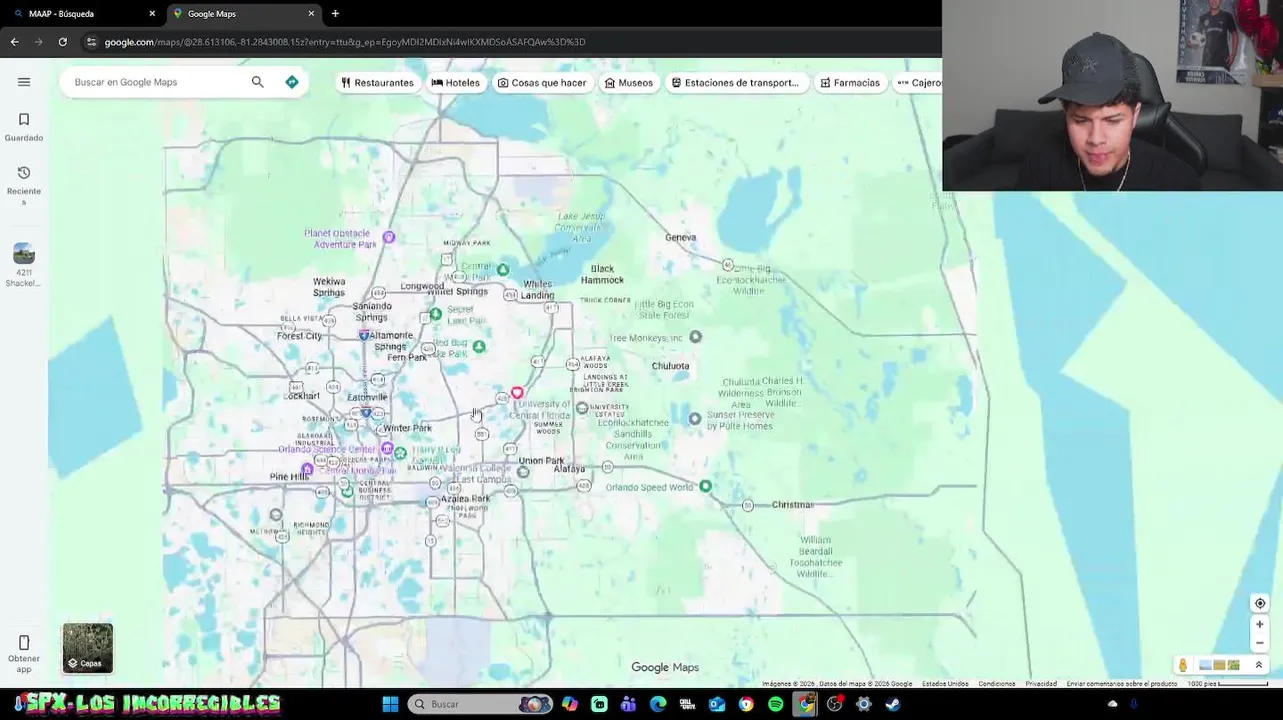Open the Privacidad link in footer

1041,684
